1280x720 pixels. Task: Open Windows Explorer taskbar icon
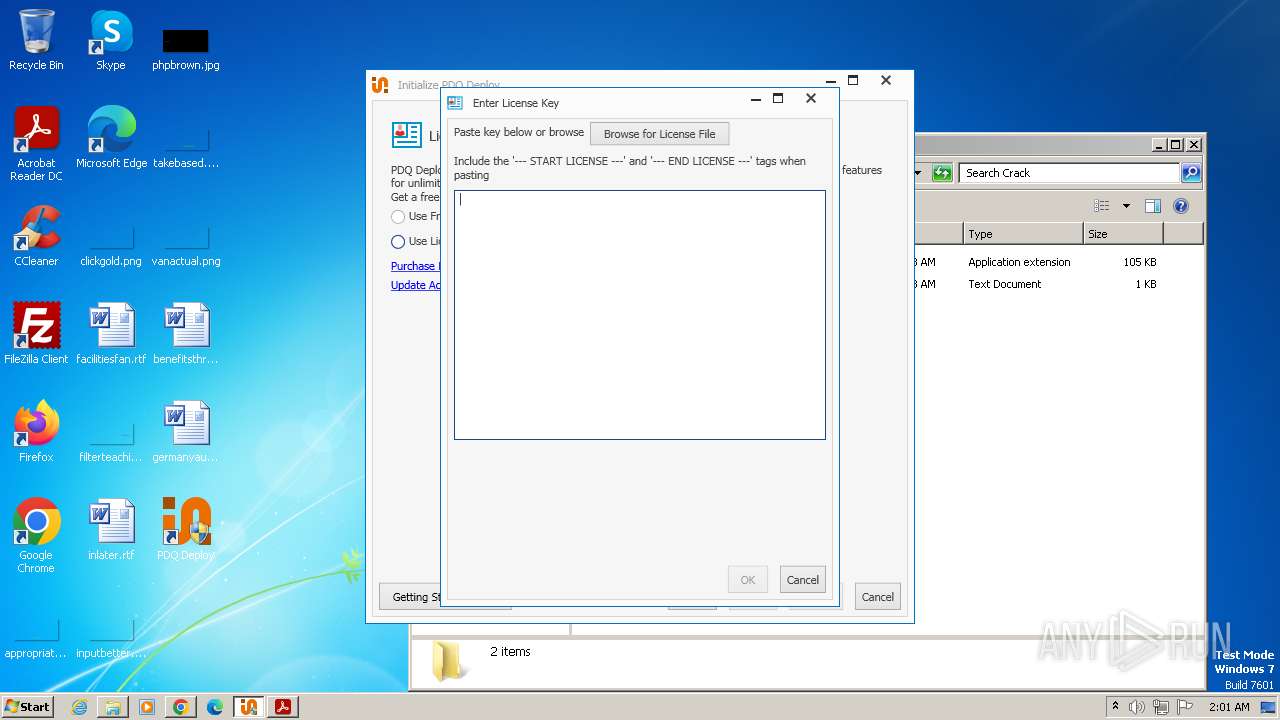click(x=113, y=707)
